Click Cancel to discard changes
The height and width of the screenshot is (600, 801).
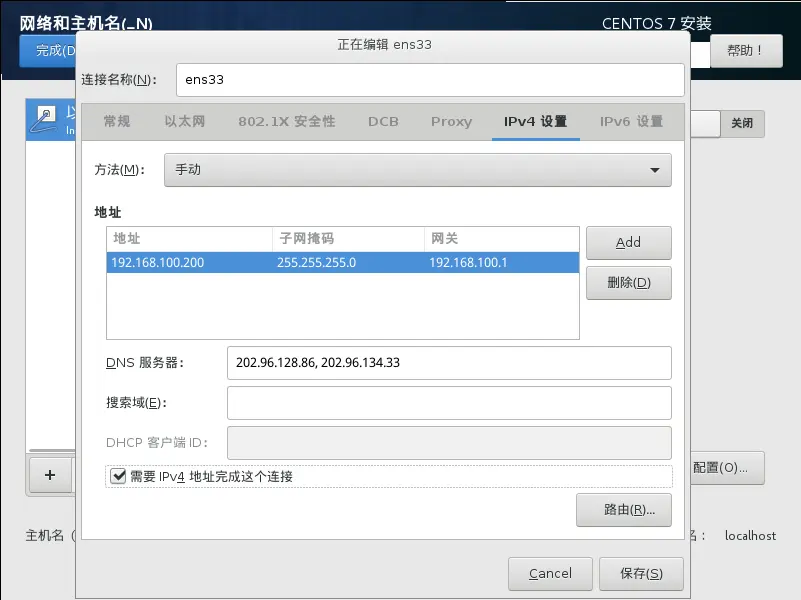pyautogui.click(x=550, y=573)
